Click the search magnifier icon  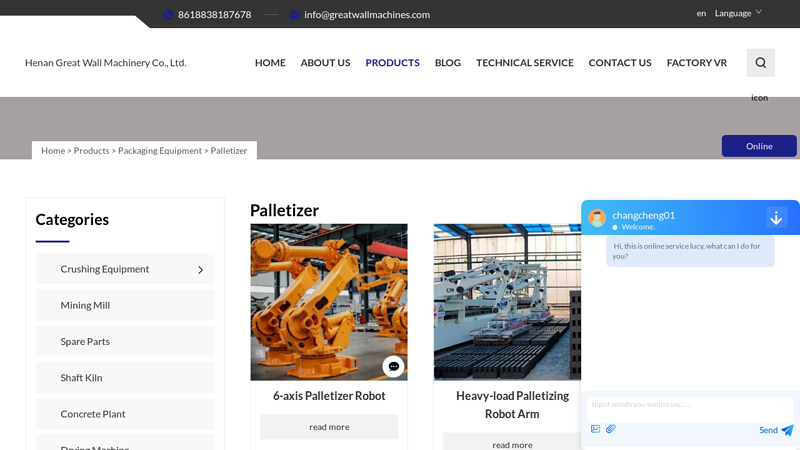click(761, 63)
